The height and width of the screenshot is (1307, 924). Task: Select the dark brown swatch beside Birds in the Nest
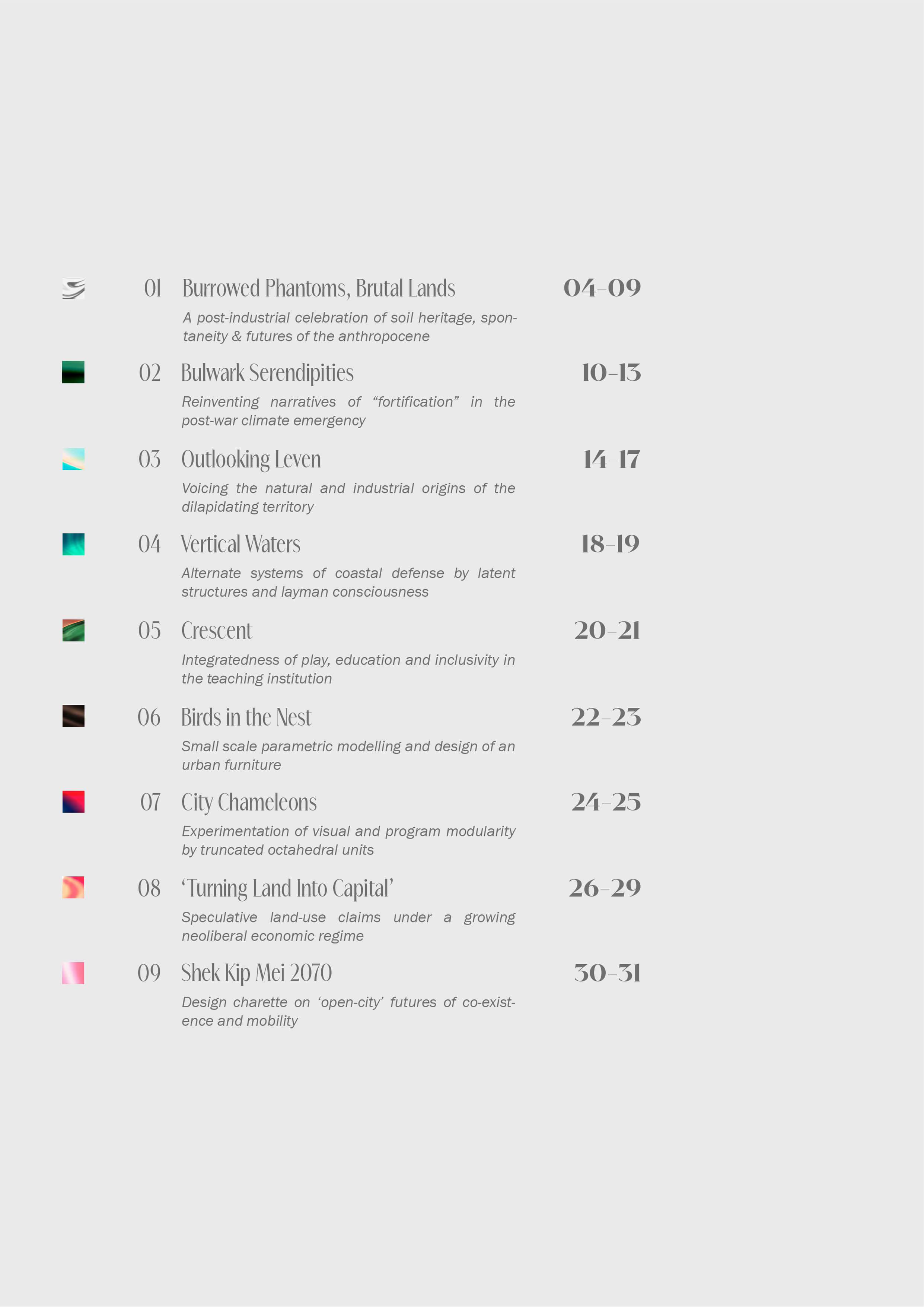click(73, 716)
